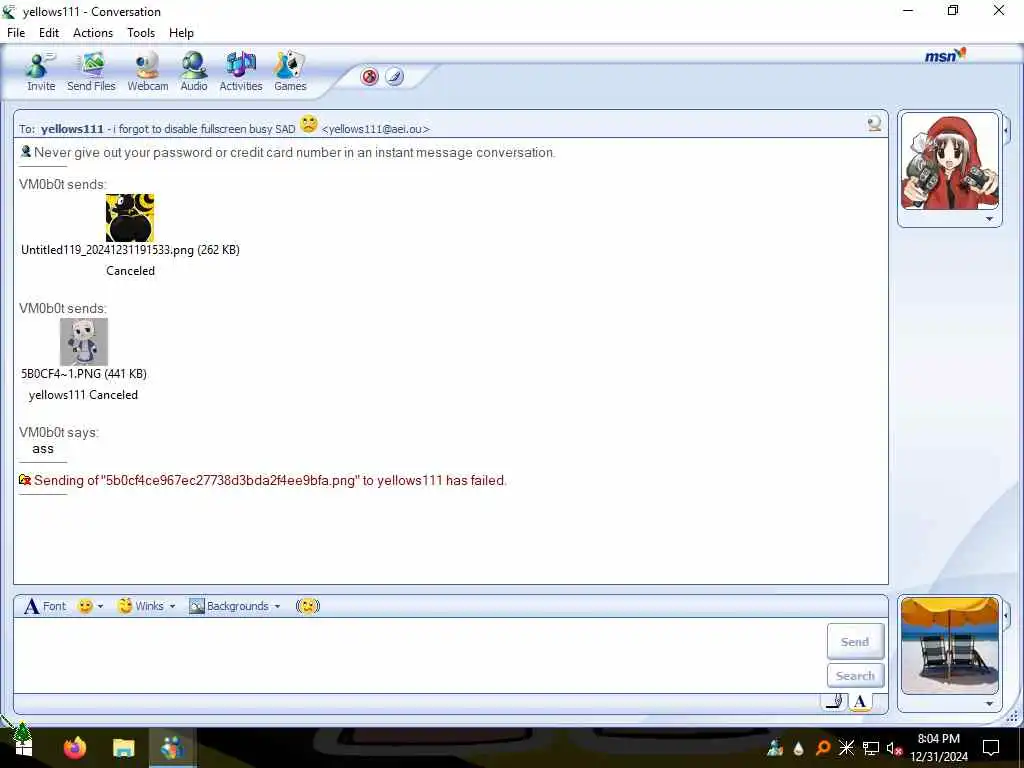1024x768 pixels.
Task: Open the network tray icon
Action: [x=871, y=748]
